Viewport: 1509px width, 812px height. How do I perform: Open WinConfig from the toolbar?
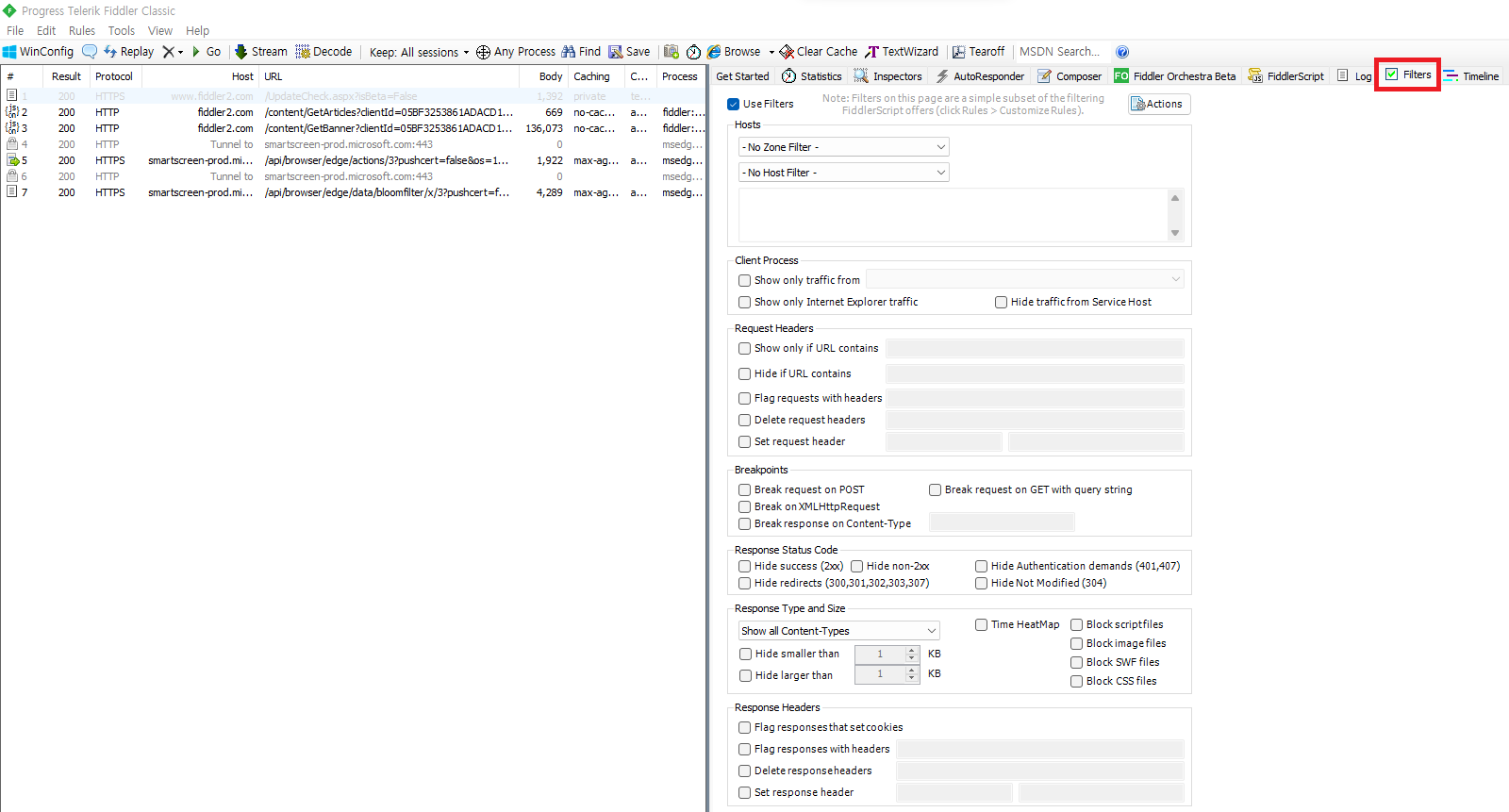pyautogui.click(x=38, y=52)
